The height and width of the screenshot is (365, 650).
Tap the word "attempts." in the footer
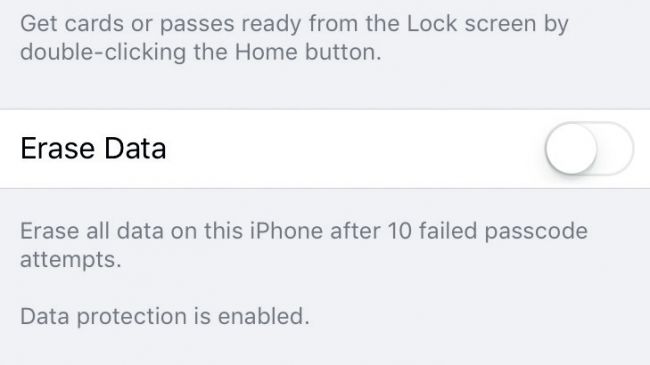70,260
